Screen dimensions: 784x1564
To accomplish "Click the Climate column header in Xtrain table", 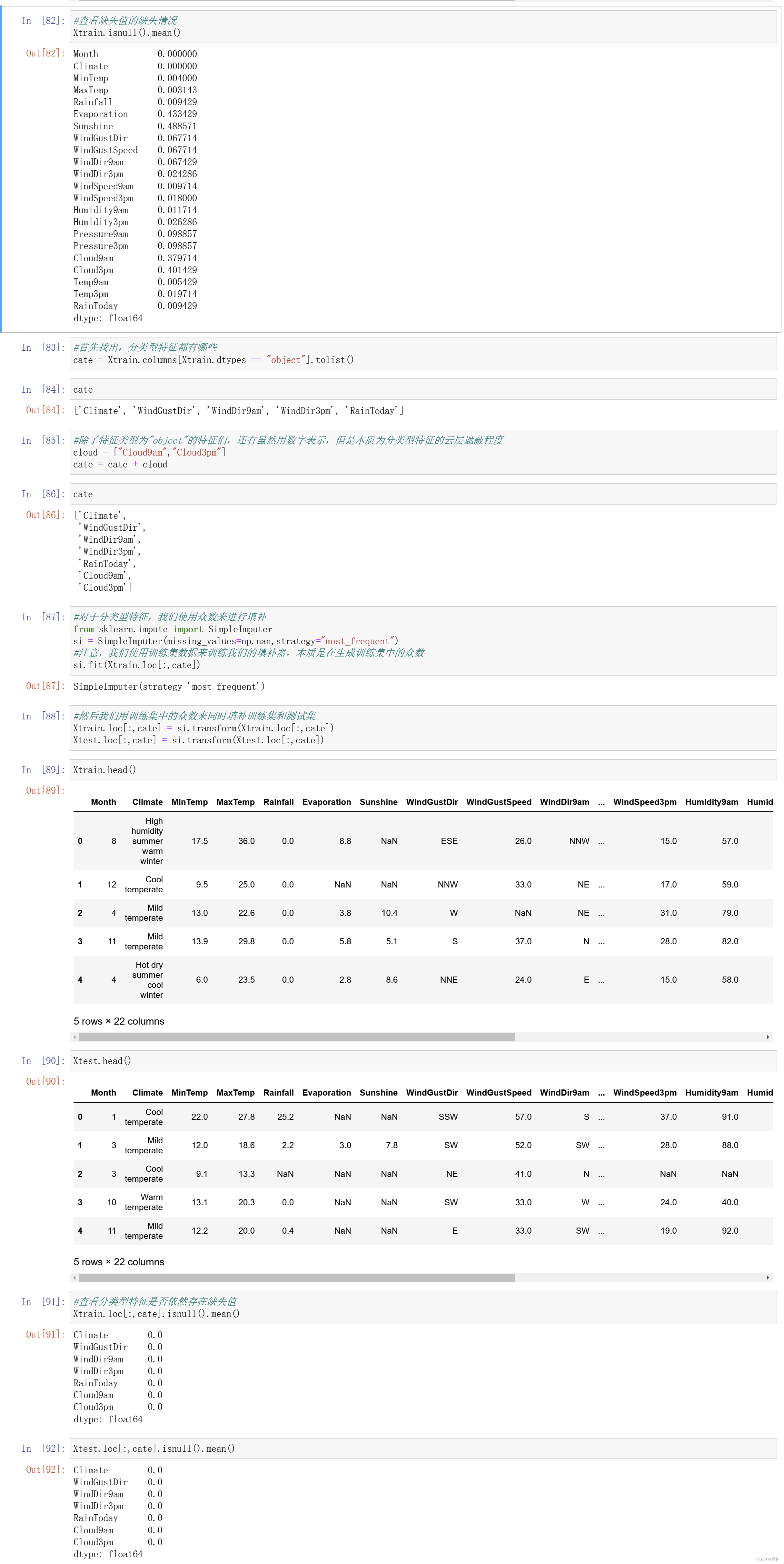I will coord(147,802).
